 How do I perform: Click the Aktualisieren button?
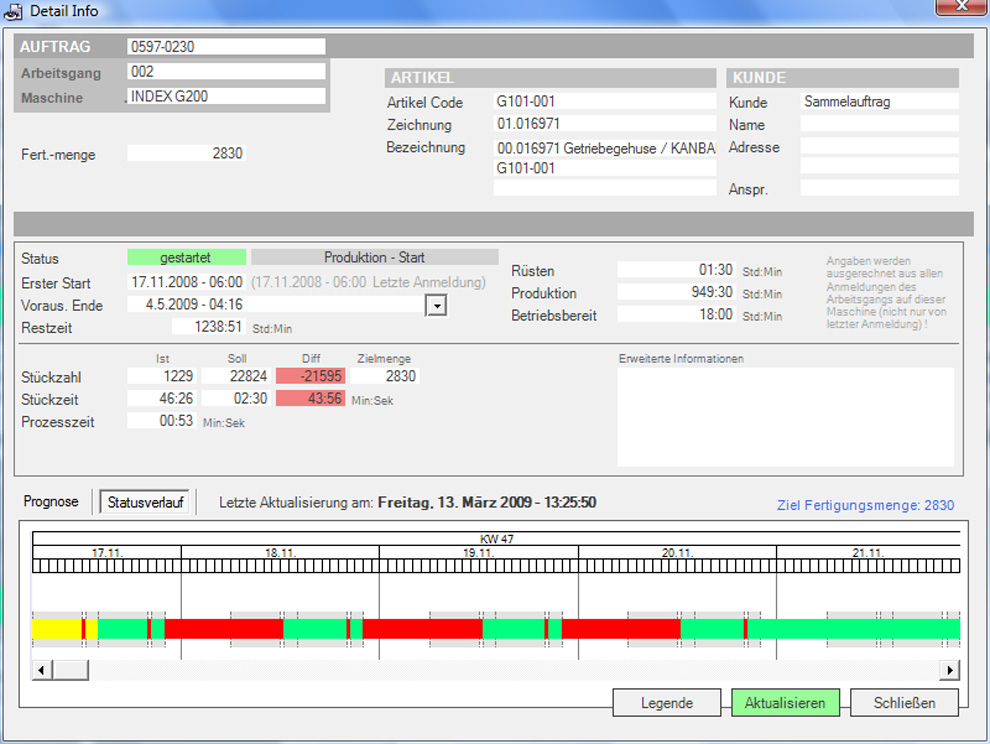tap(785, 703)
